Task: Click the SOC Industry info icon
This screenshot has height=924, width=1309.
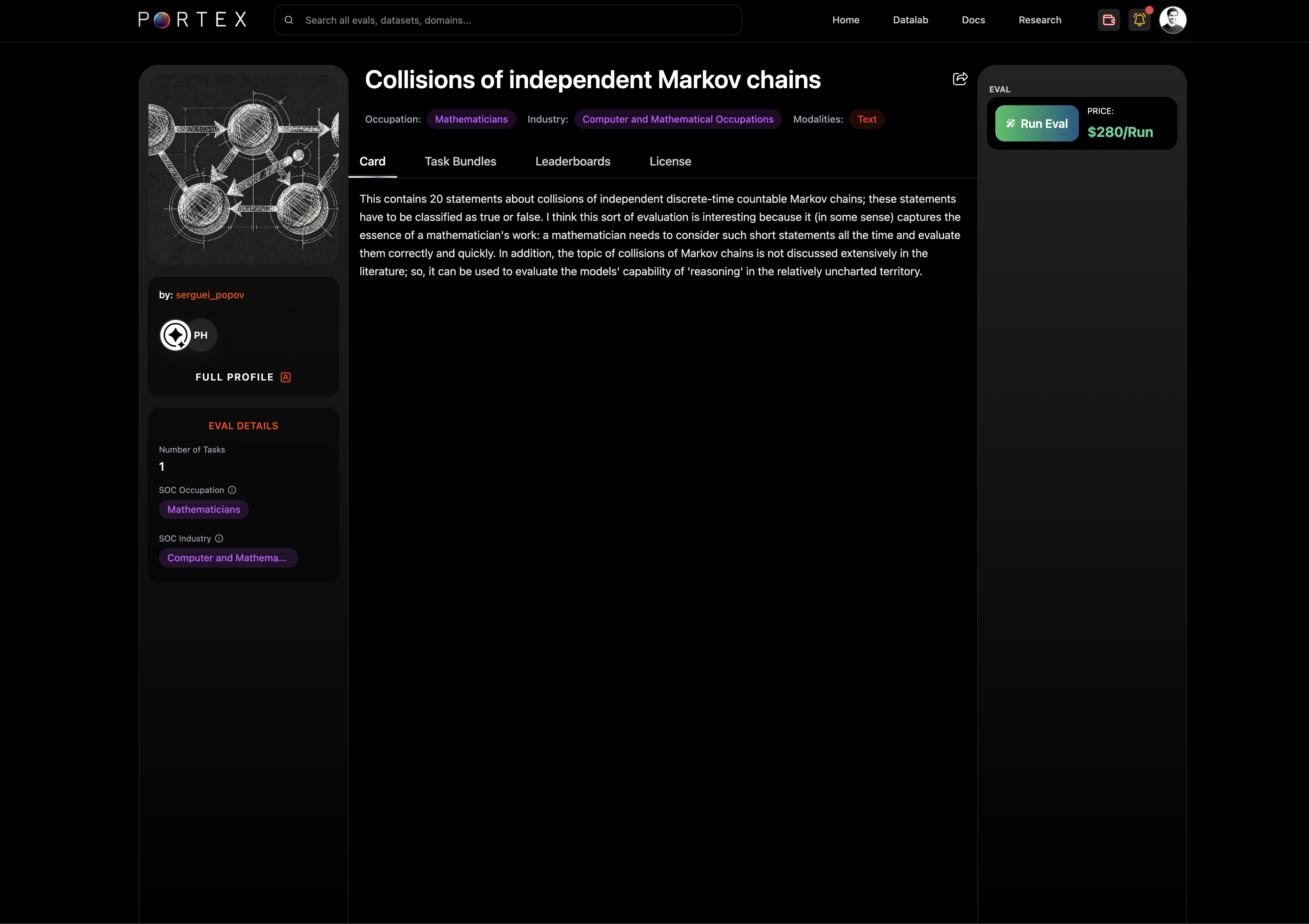Action: pyautogui.click(x=219, y=538)
